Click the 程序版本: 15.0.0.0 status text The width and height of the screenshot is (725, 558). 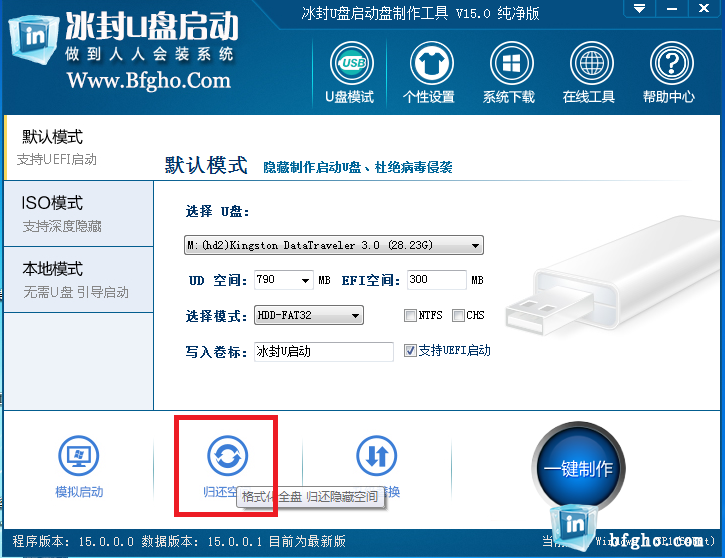click(x=73, y=541)
